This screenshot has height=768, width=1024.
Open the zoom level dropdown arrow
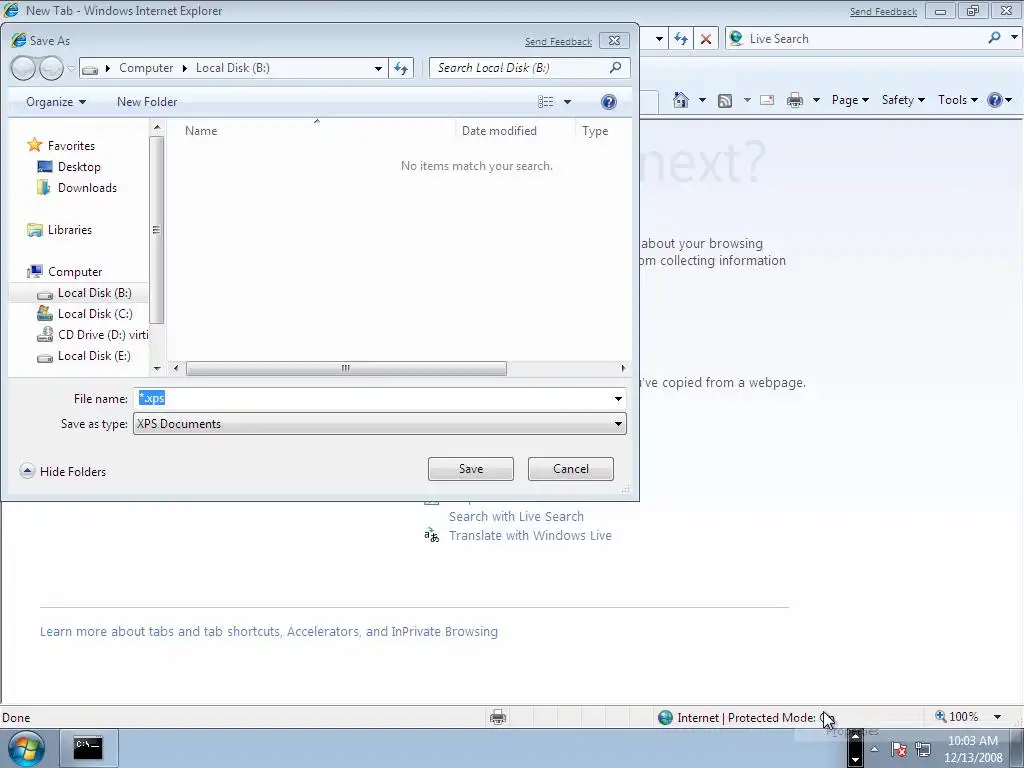point(997,717)
